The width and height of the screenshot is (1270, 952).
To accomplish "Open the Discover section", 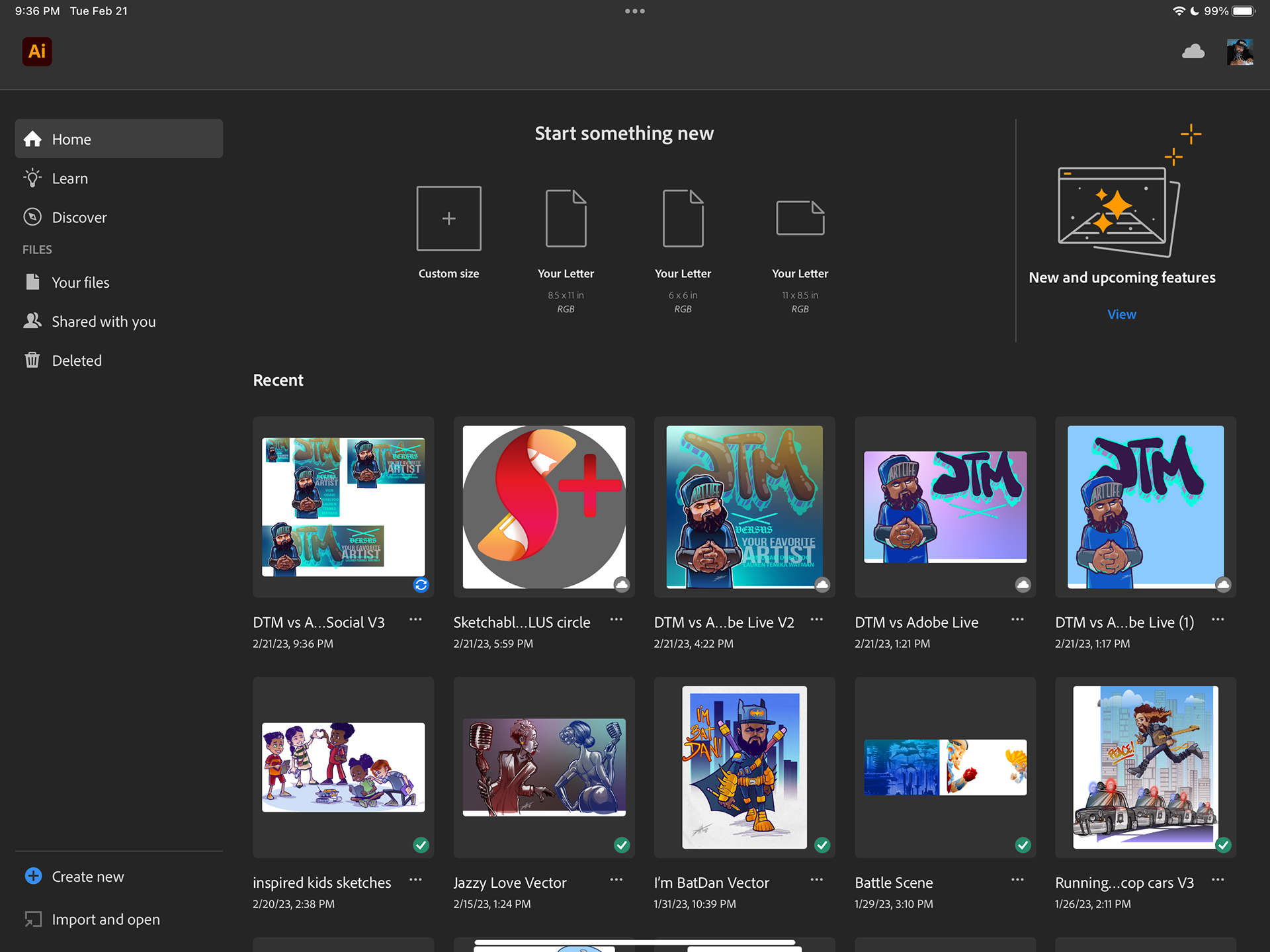I will pyautogui.click(x=119, y=217).
